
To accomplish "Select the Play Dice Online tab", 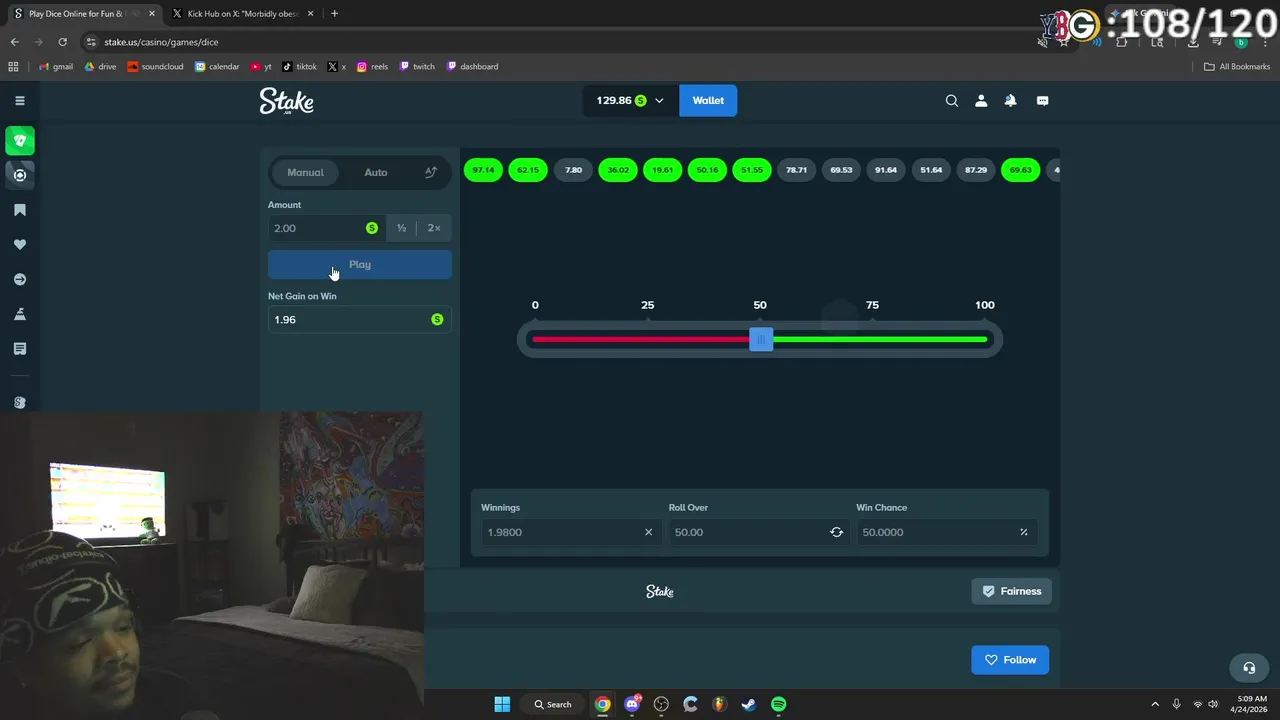I will point(83,14).
